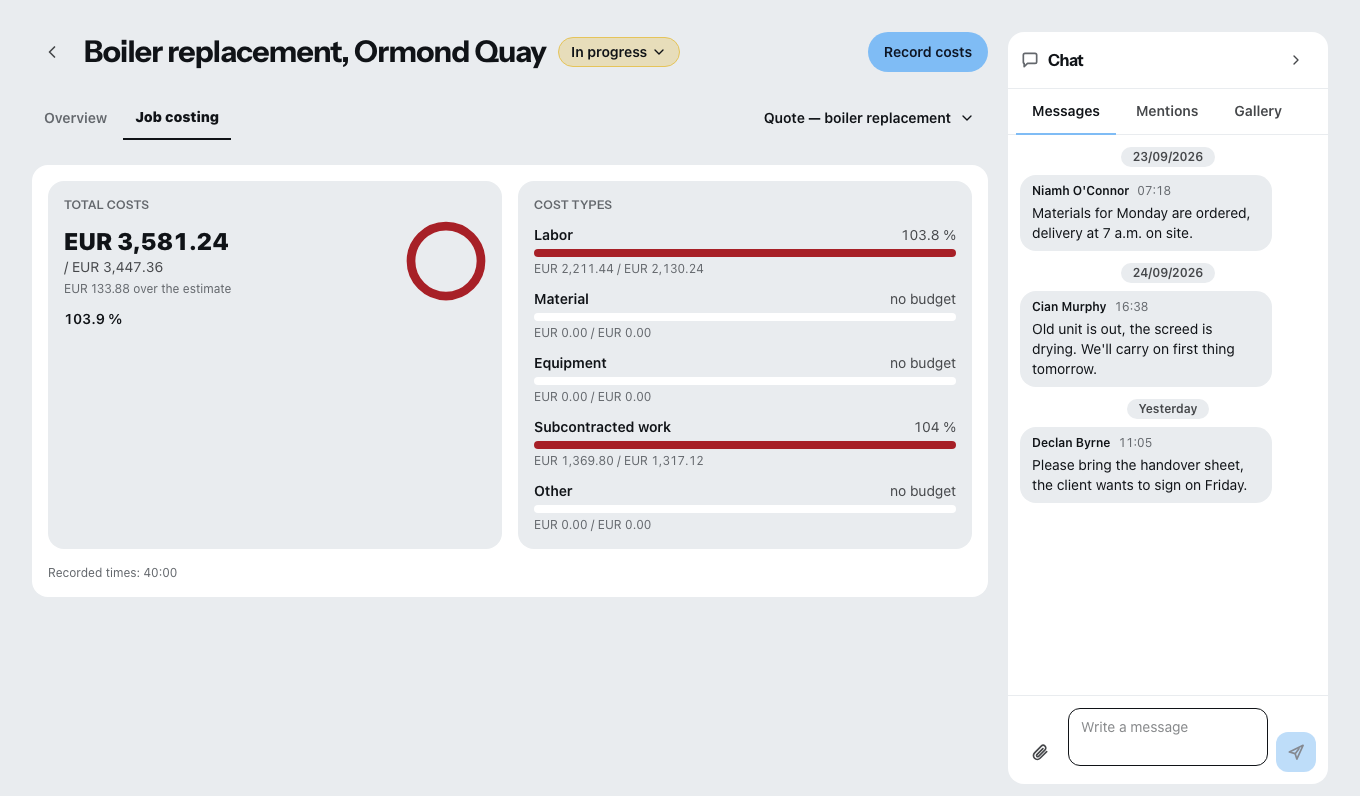This screenshot has width=1360, height=796.
Task: Click the Subcontracted work progress bar
Action: (x=745, y=445)
